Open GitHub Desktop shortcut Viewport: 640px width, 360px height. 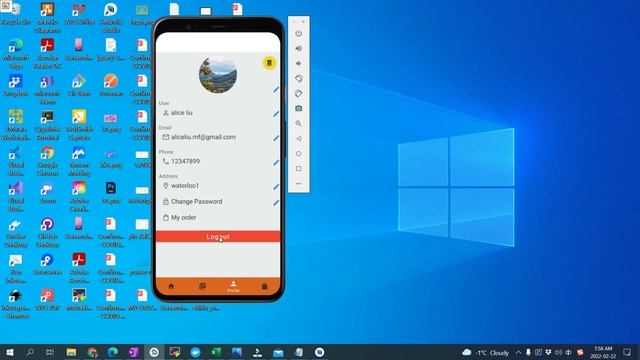coord(47,232)
